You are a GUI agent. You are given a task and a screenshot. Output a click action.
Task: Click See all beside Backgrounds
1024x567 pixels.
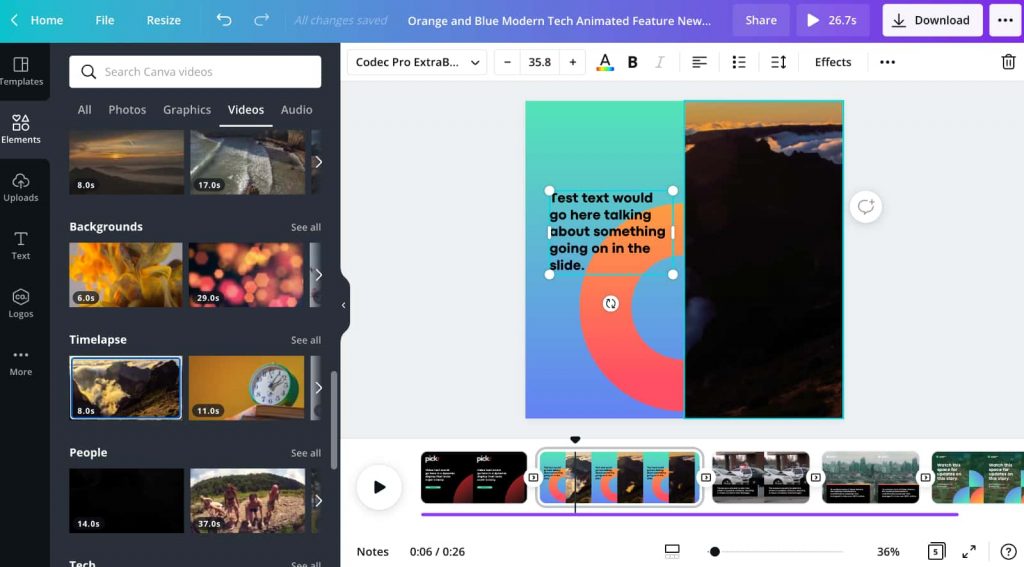click(x=306, y=227)
